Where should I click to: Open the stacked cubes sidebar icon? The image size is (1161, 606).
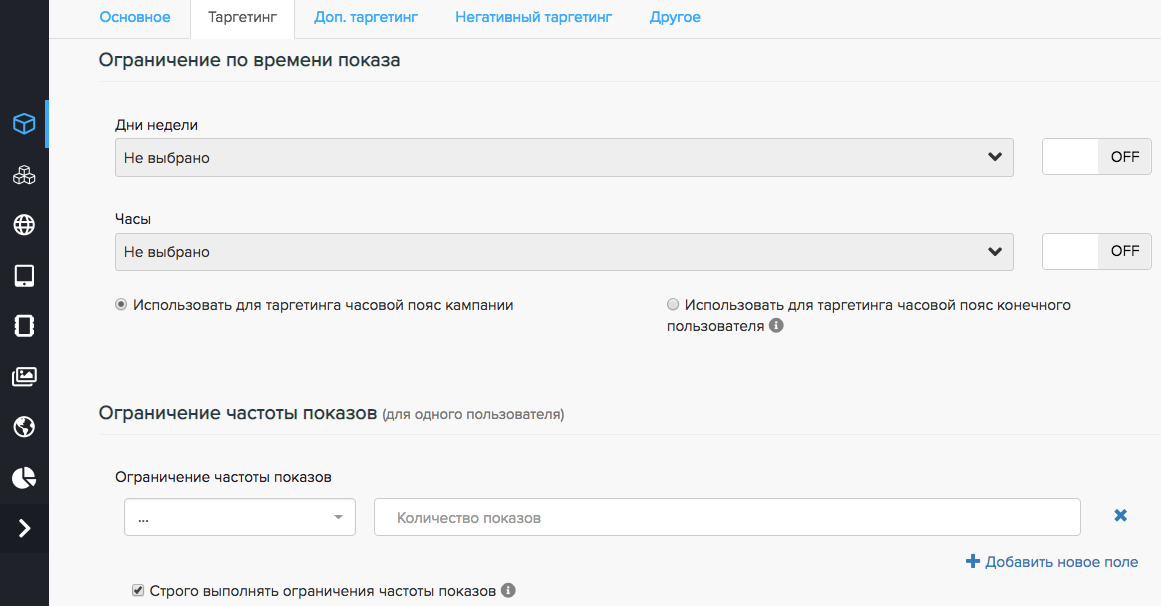pyautogui.click(x=24, y=175)
